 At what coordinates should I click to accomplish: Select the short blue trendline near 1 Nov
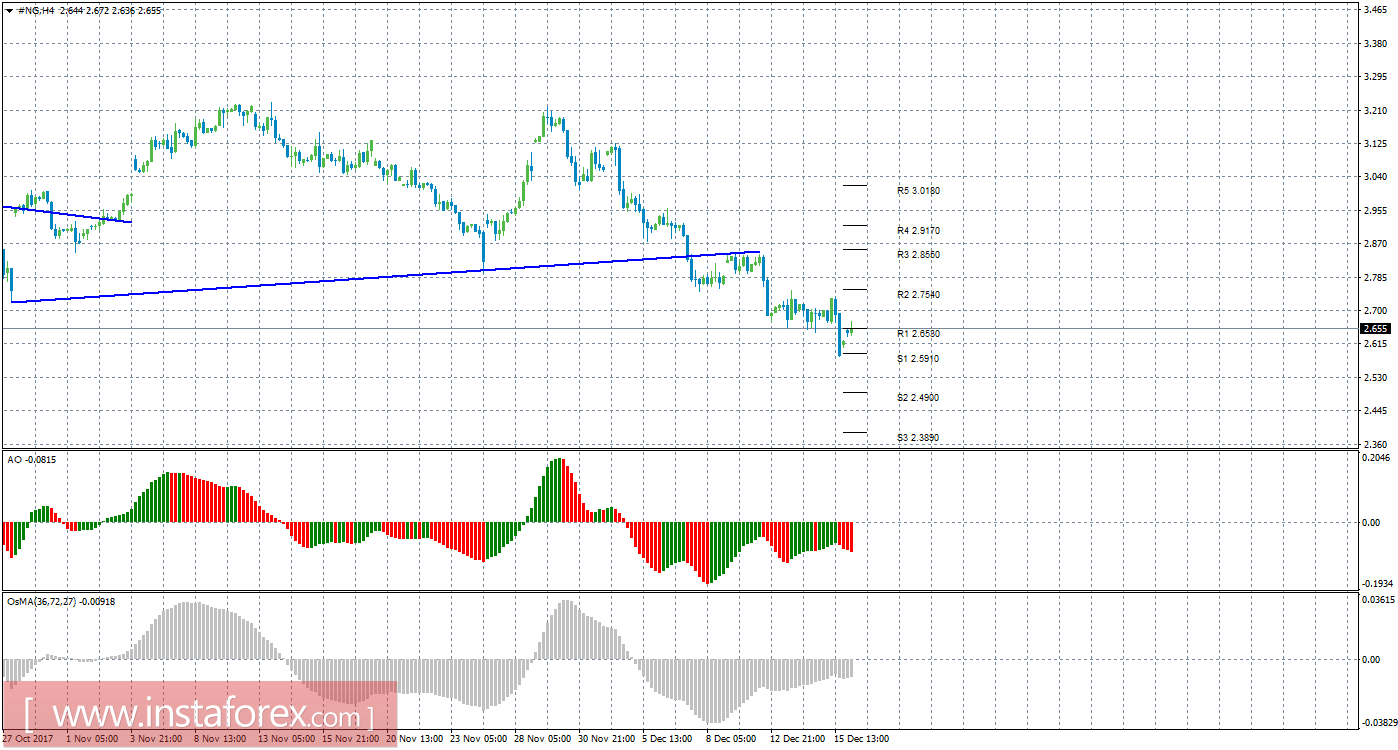pyautogui.click(x=66, y=214)
